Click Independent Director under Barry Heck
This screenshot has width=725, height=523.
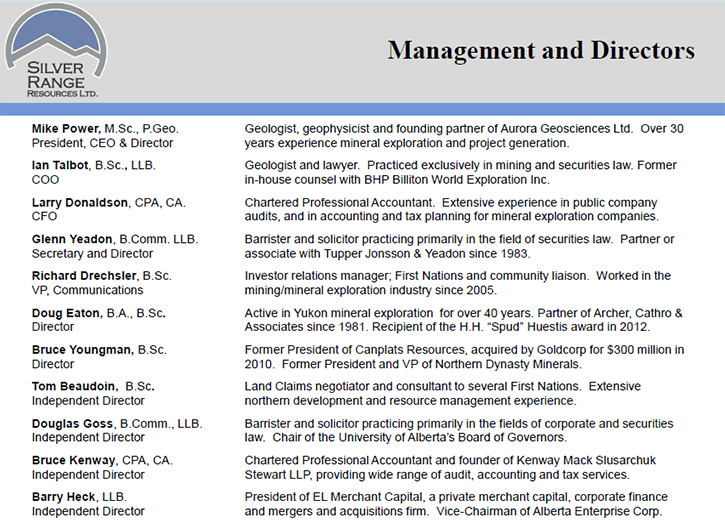click(x=88, y=511)
